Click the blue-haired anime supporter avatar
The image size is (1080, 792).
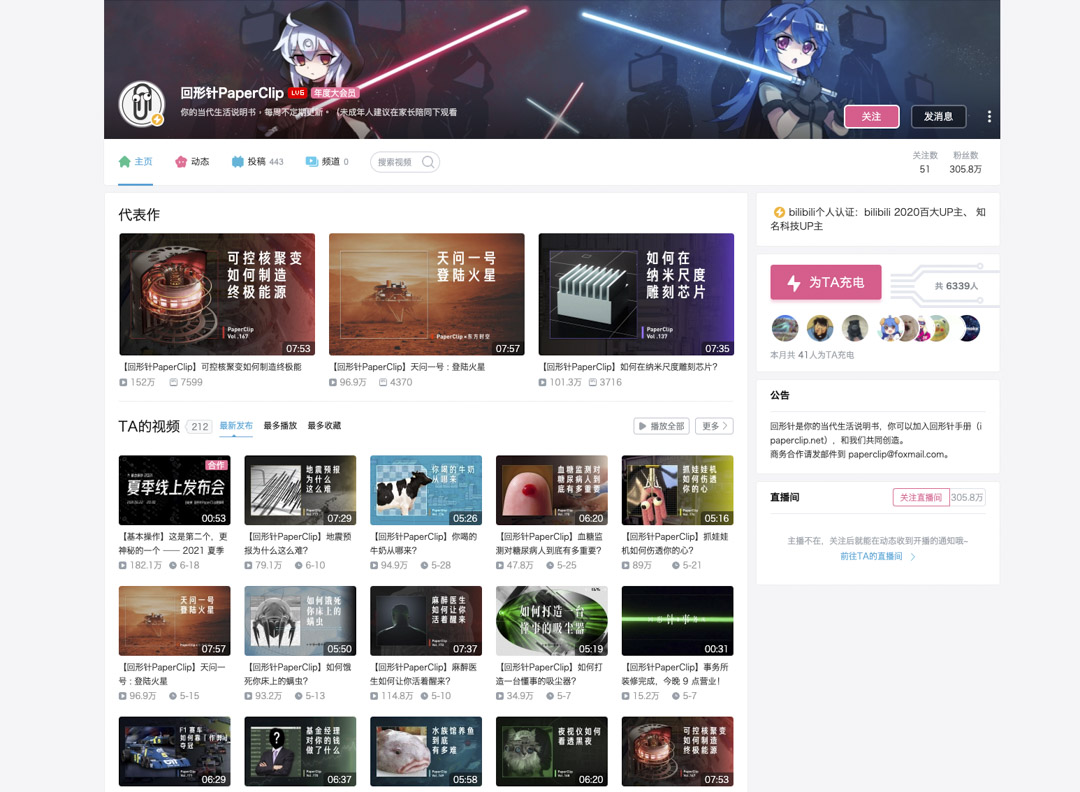(x=890, y=329)
